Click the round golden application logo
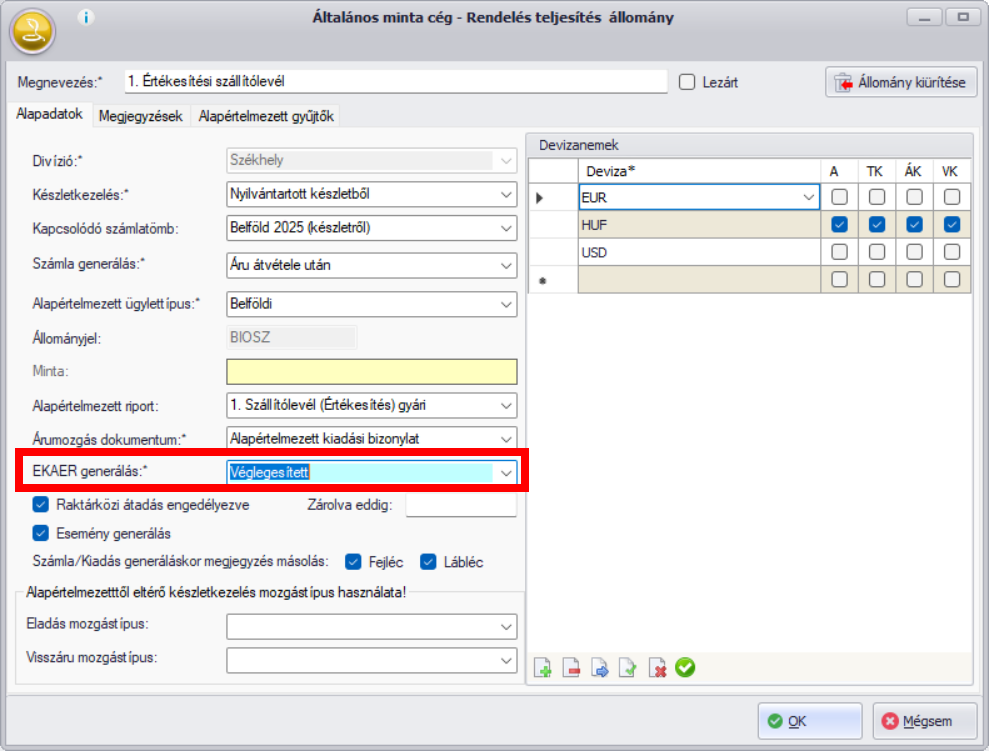The image size is (989, 751). click(33, 32)
